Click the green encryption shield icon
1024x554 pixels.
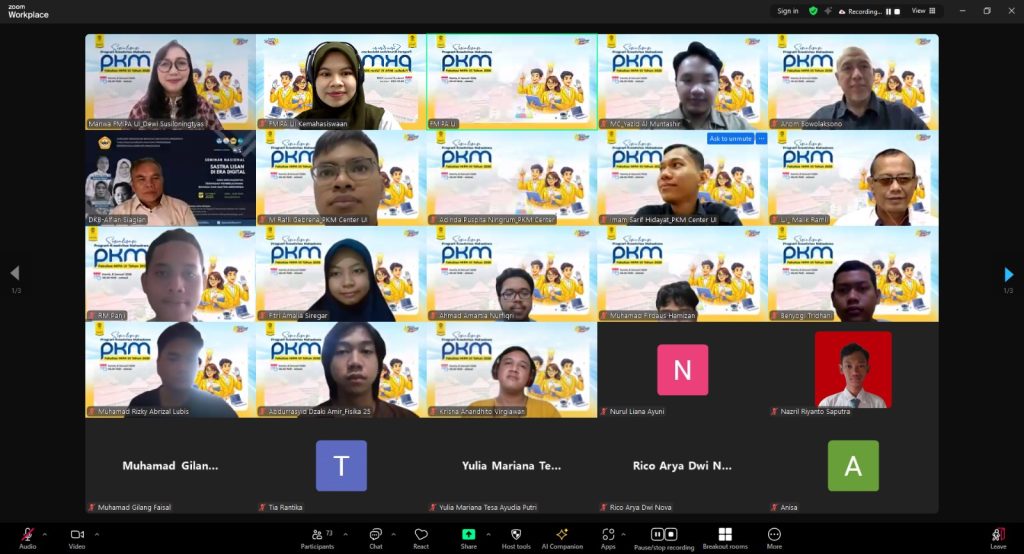[813, 11]
